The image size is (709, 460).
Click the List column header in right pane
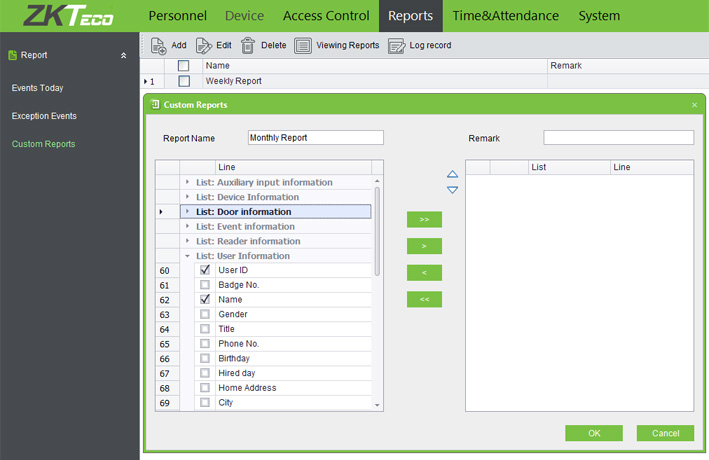pos(569,167)
